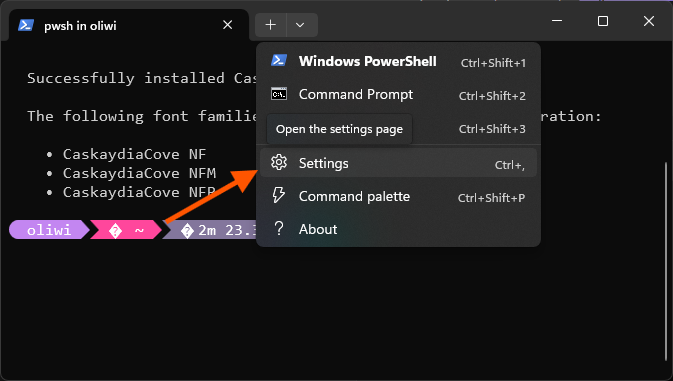Minimize the terminal window

[x=557, y=21]
